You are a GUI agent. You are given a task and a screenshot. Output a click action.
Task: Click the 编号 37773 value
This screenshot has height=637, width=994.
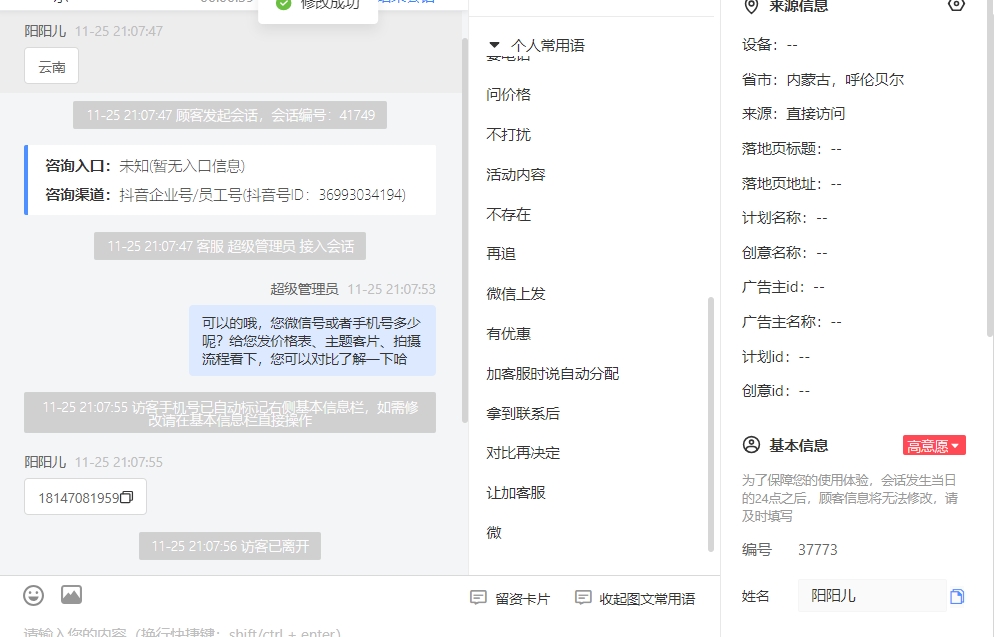coord(817,550)
